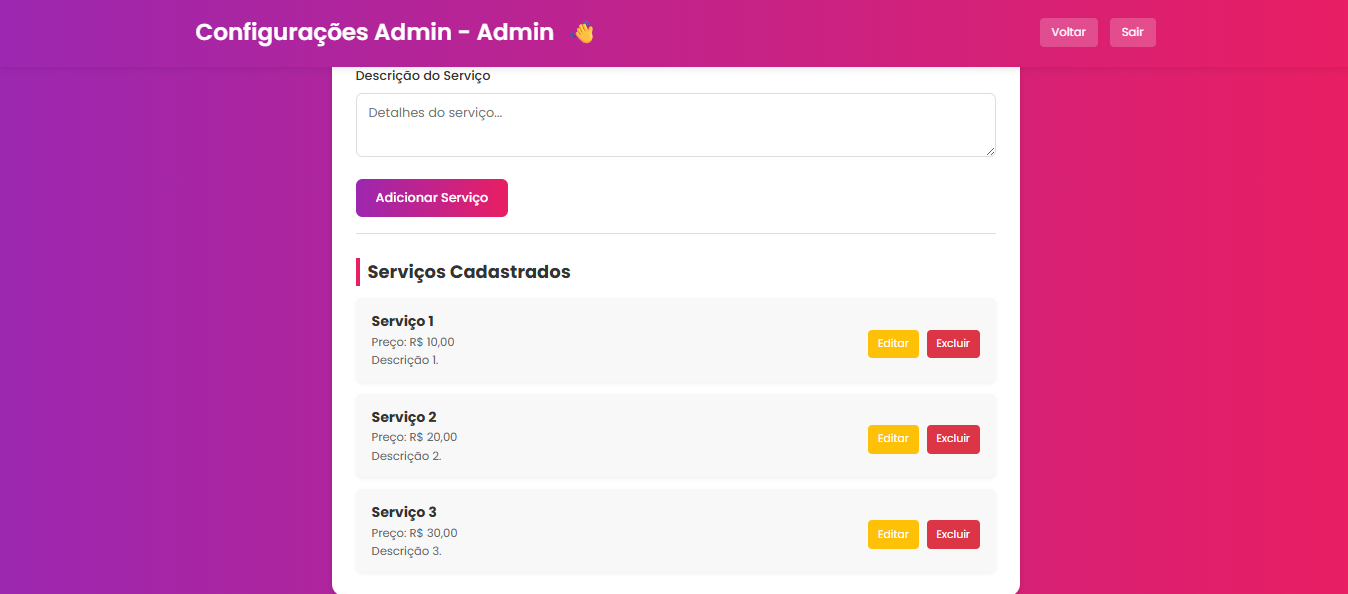Image resolution: width=1348 pixels, height=594 pixels.
Task: Remove Serviço 2 via Excluir button
Action: coord(952,439)
